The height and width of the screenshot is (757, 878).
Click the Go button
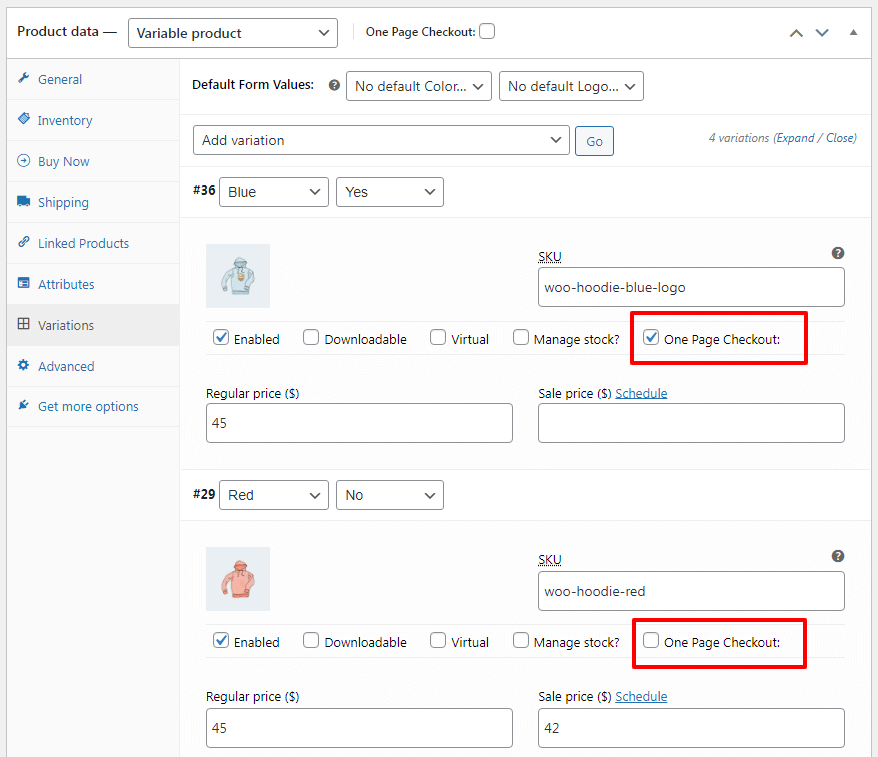(x=594, y=141)
